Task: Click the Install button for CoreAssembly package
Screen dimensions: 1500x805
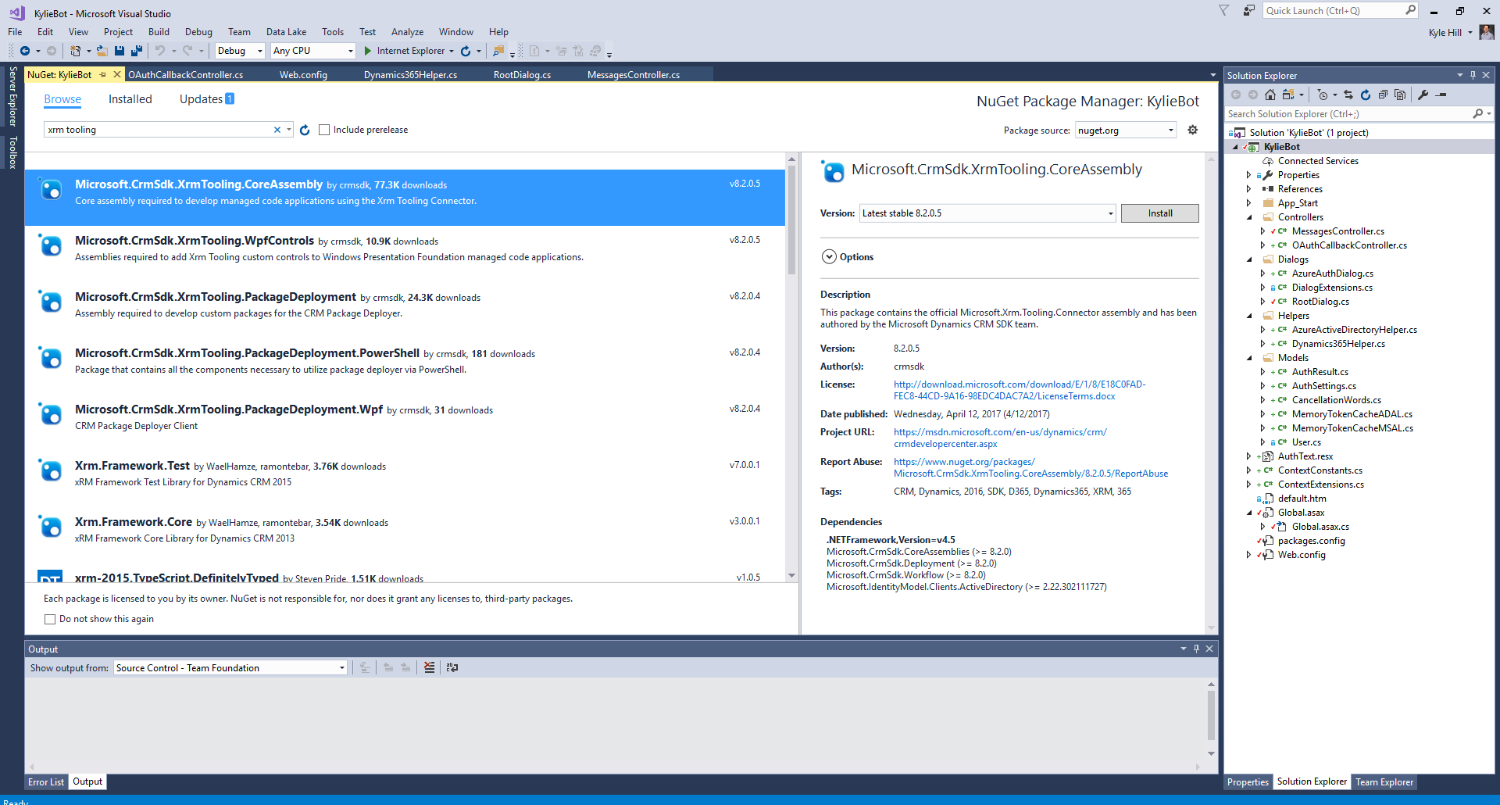Action: click(1159, 213)
